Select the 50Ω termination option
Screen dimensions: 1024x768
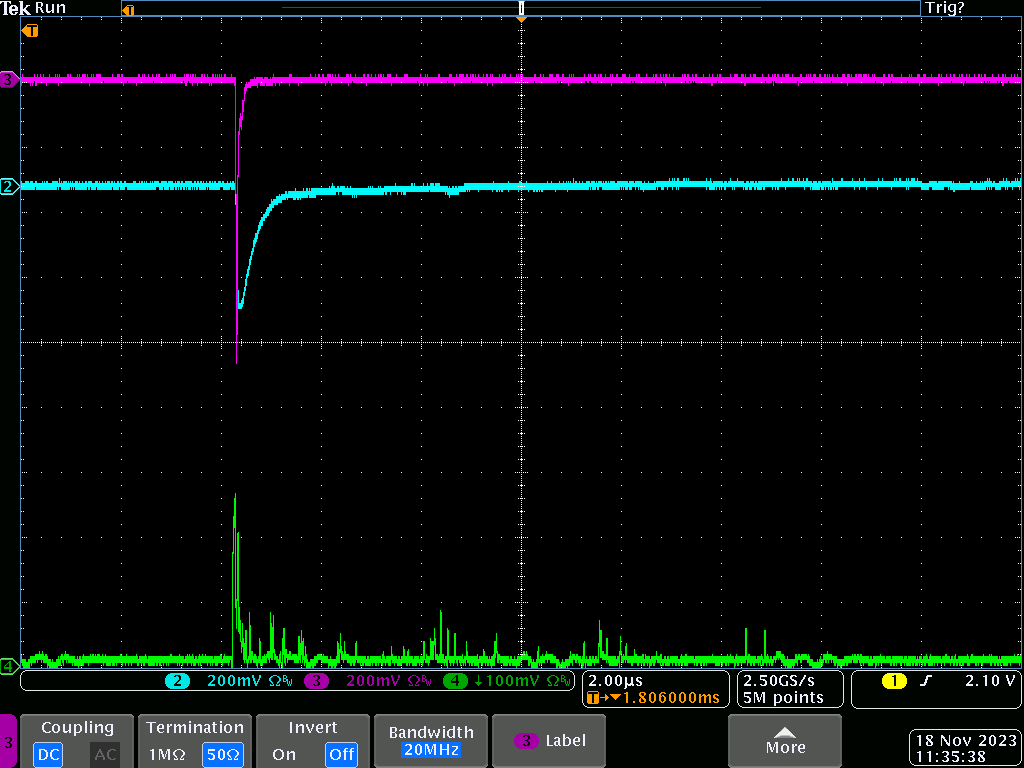click(222, 754)
